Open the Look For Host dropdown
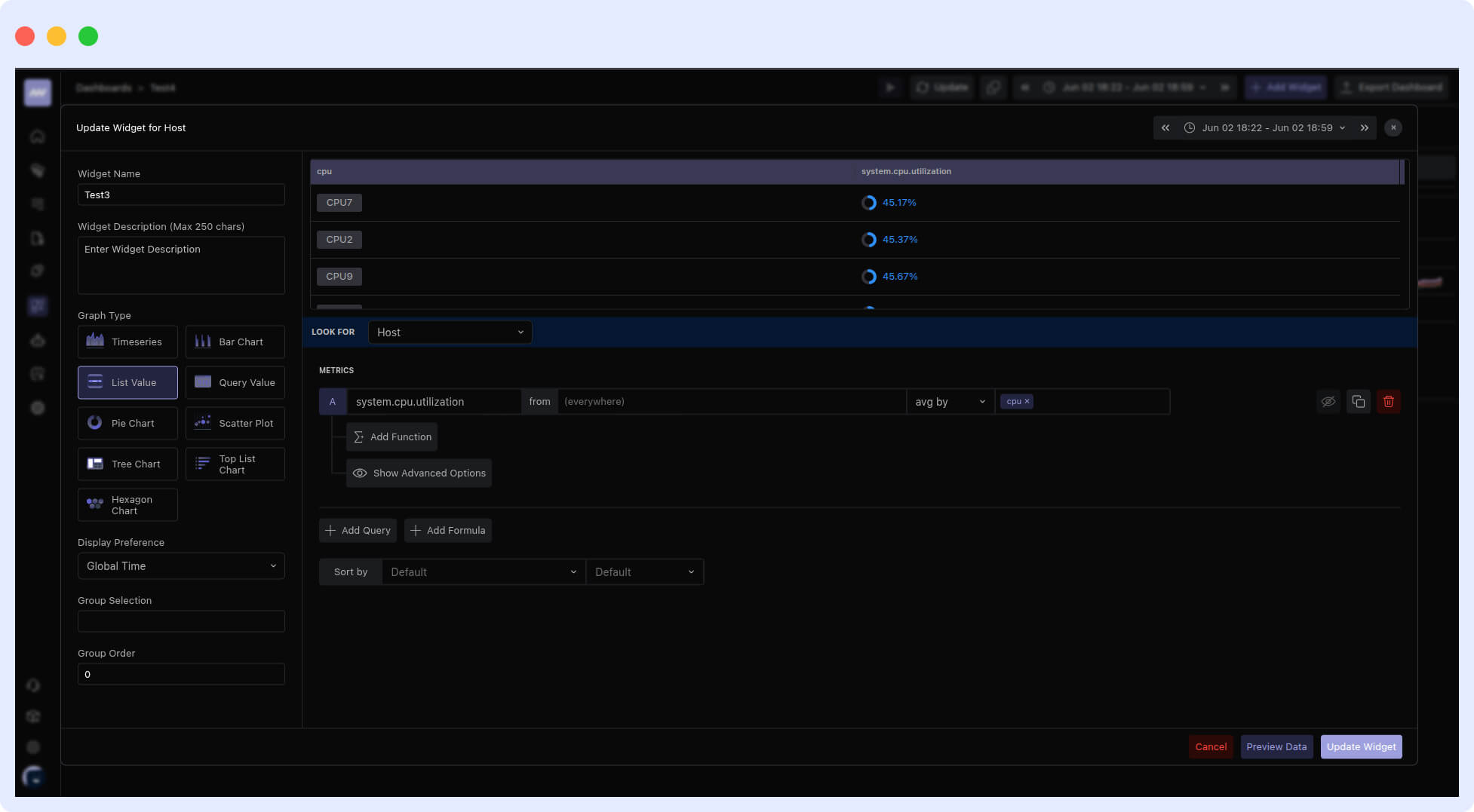This screenshot has width=1474, height=812. 450,332
